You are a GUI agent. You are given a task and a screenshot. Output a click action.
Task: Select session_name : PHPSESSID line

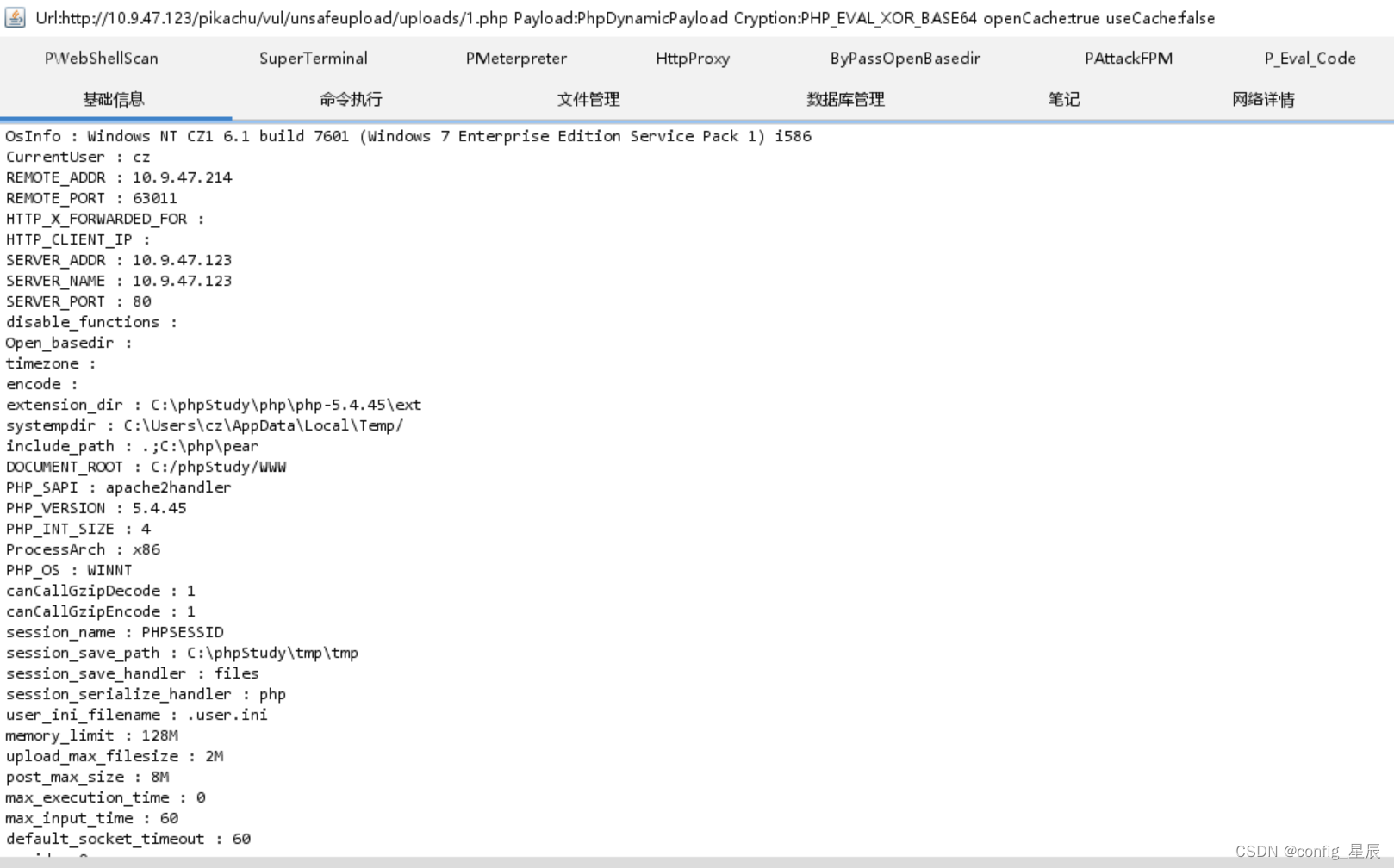(x=115, y=632)
